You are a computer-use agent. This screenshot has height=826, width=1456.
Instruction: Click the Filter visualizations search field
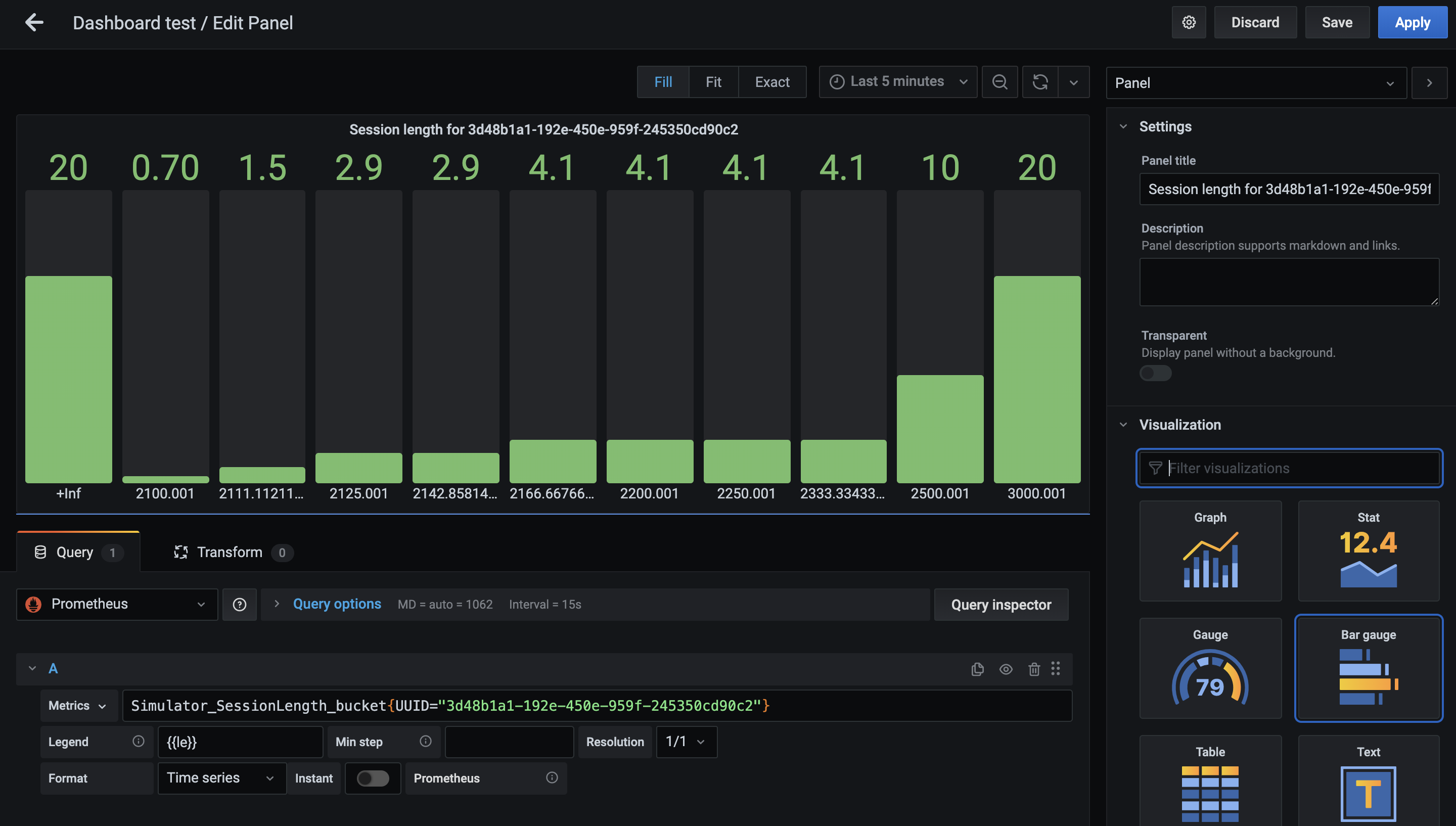coord(1299,468)
